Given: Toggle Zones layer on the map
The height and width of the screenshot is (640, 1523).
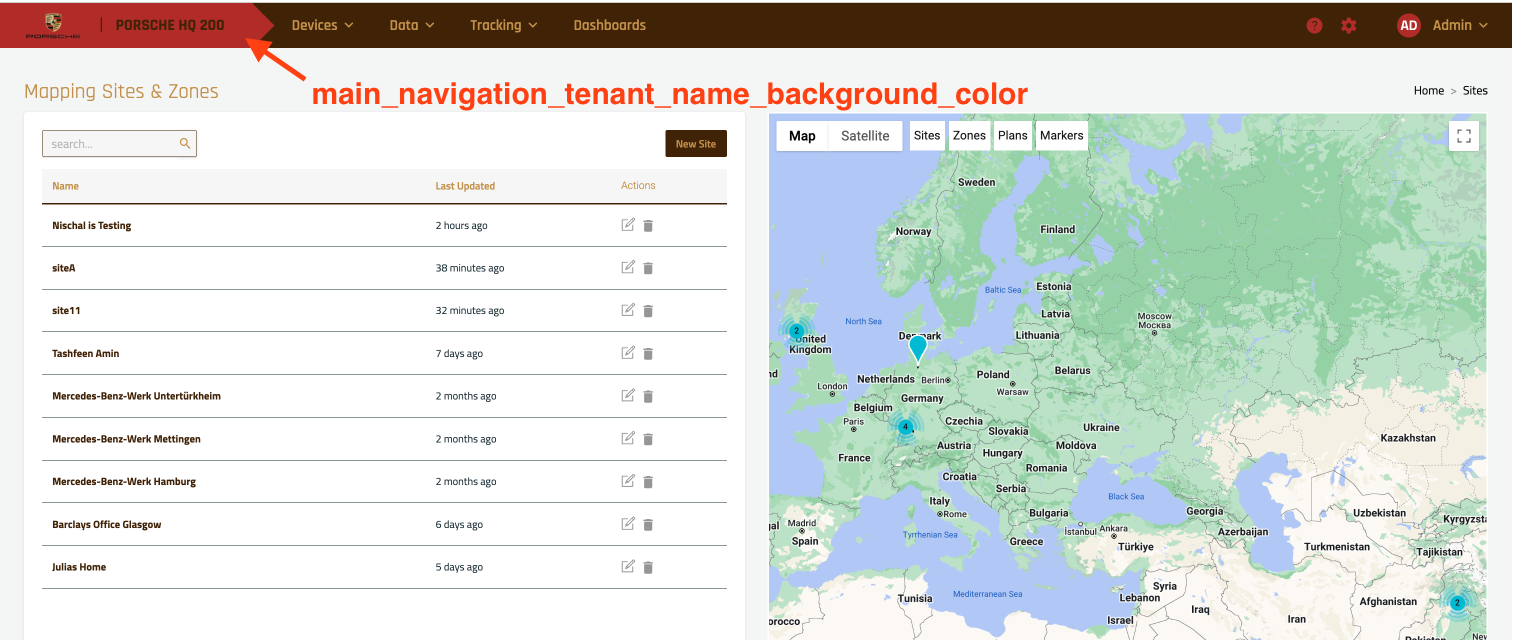Looking at the screenshot, I should coord(969,136).
